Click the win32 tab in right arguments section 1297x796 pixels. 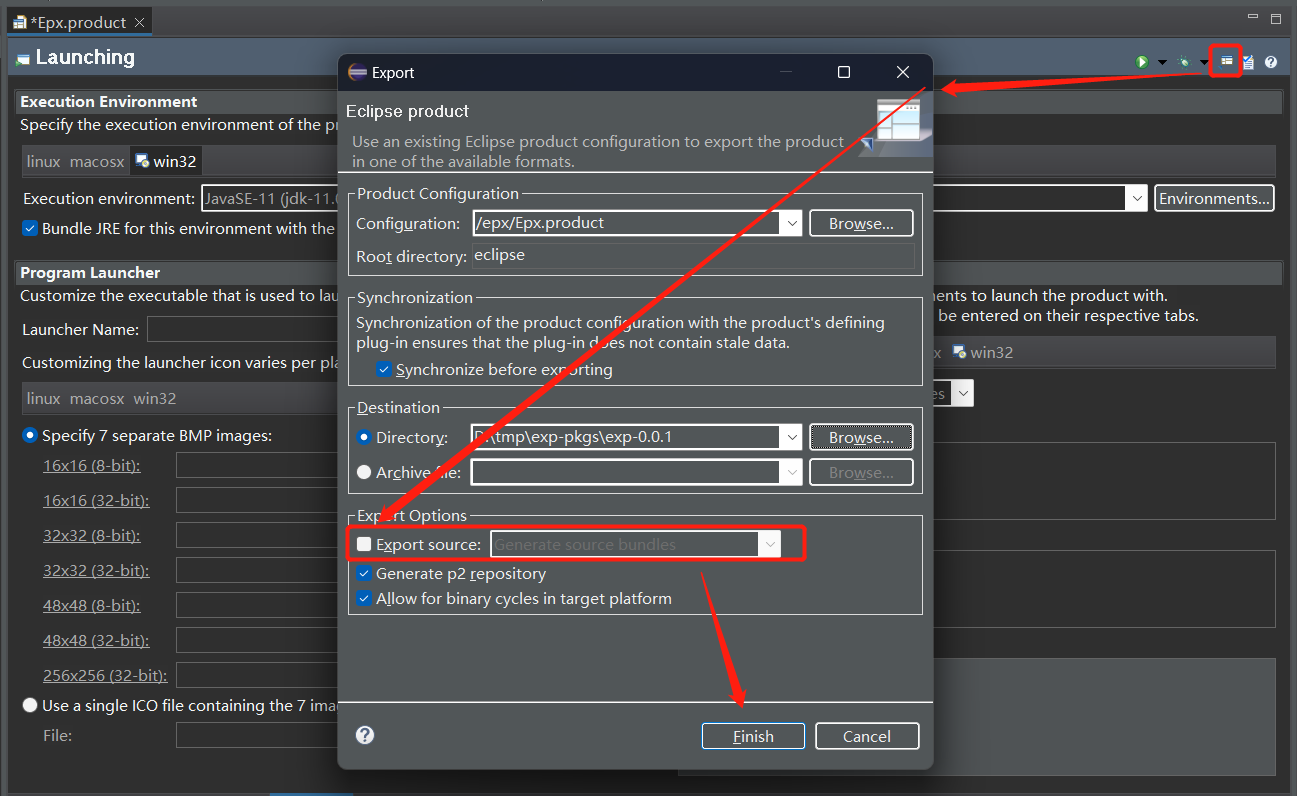click(983, 352)
